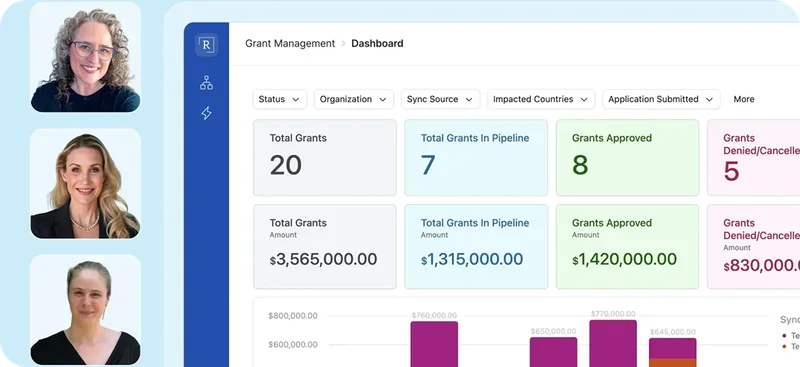
Task: Open the Status filter dropdown
Action: [280, 99]
